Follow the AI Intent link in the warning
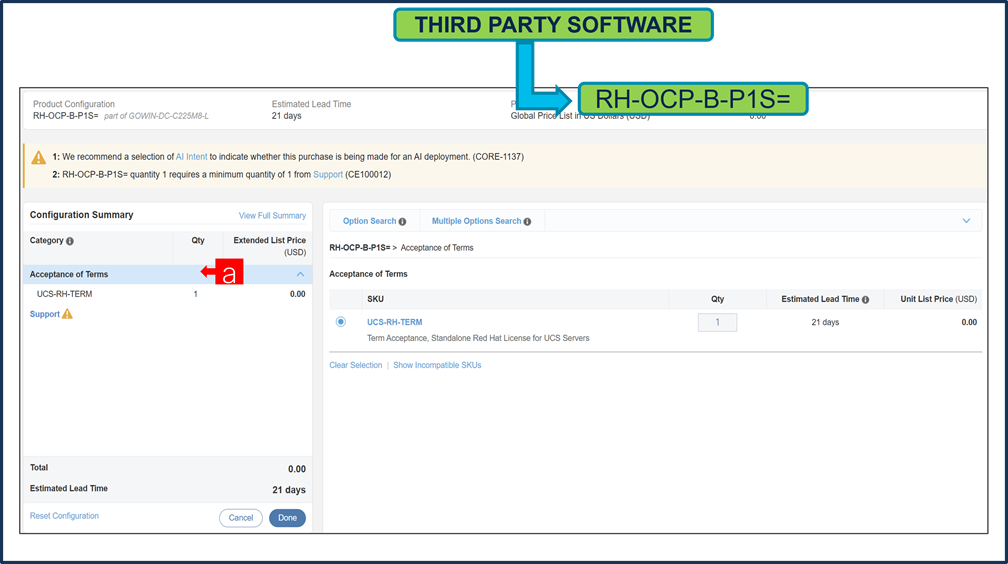 192,157
